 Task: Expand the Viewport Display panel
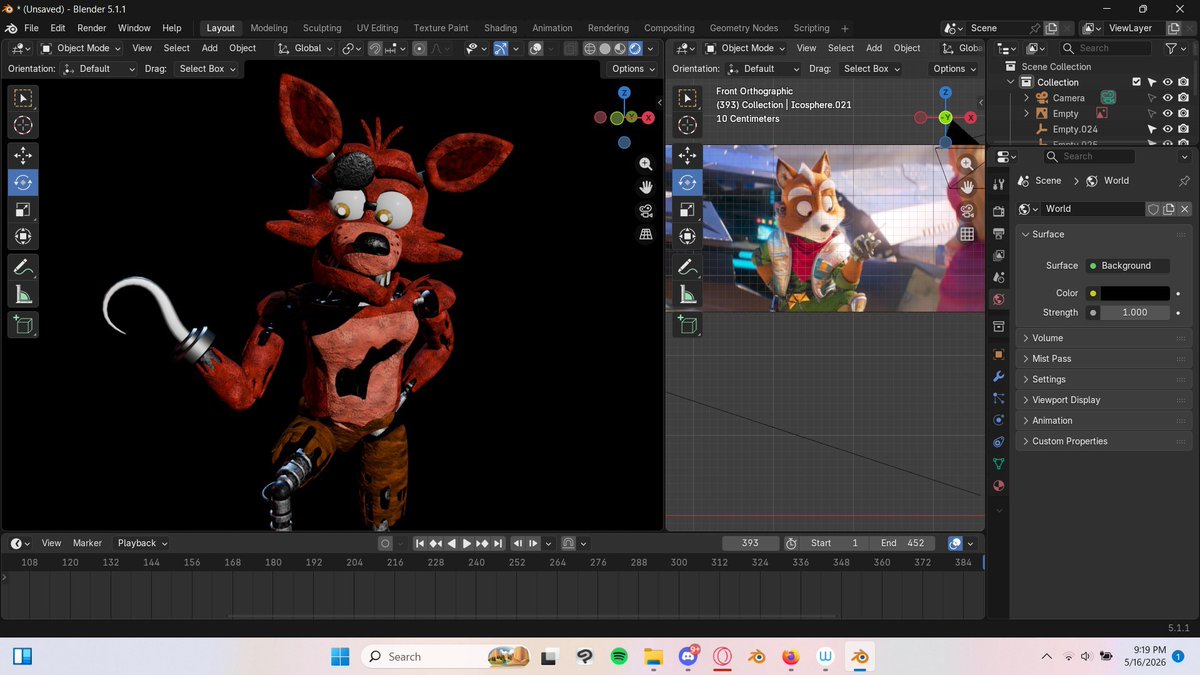pos(1104,400)
